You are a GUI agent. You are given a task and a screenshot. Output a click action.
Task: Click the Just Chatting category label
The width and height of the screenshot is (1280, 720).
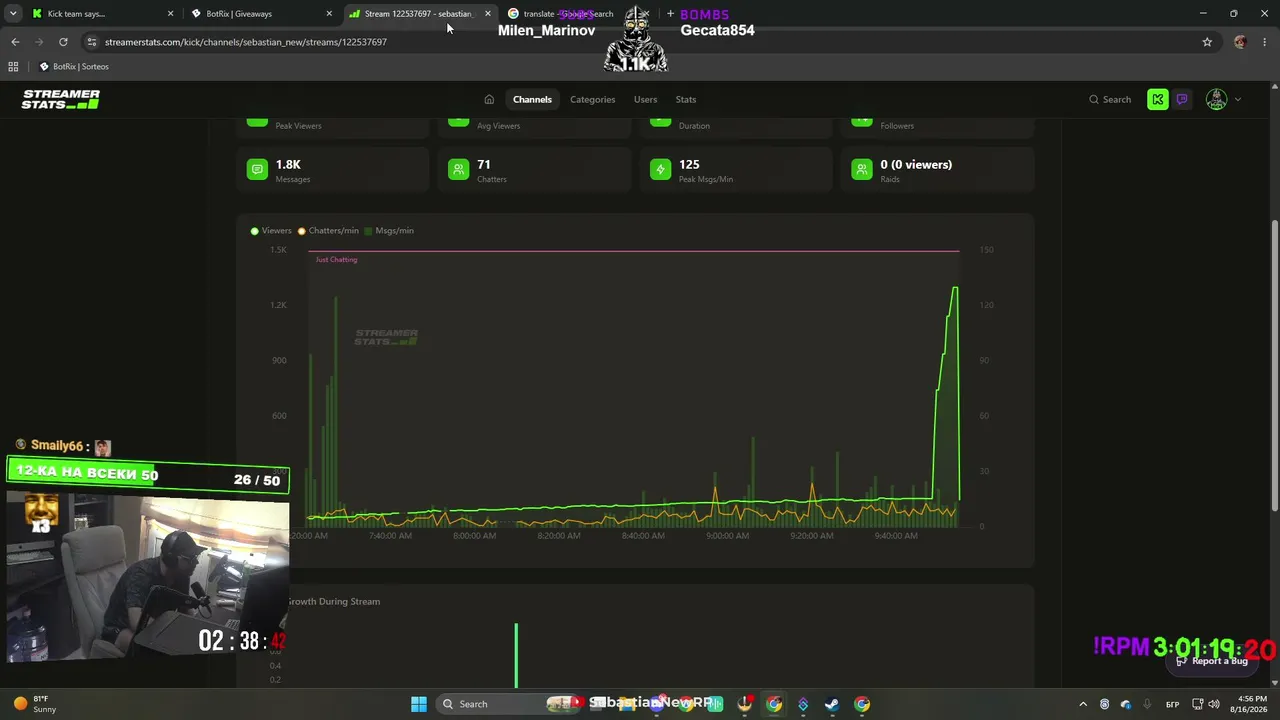point(336,260)
